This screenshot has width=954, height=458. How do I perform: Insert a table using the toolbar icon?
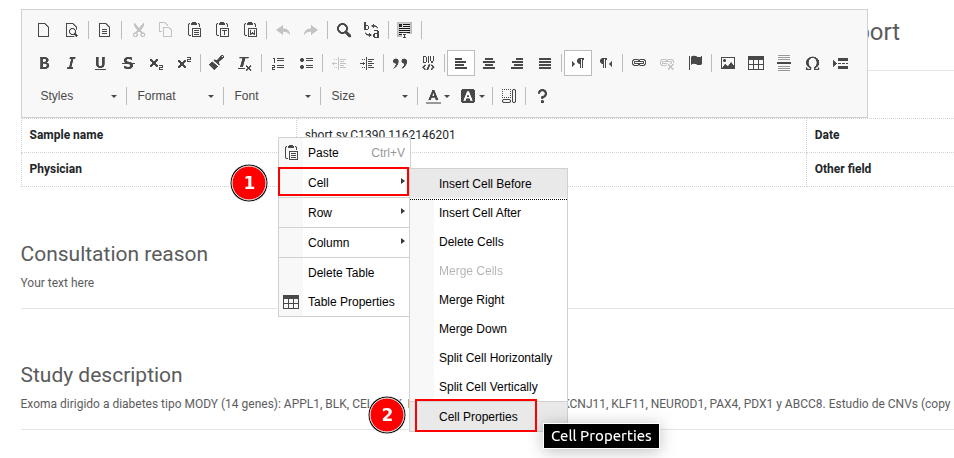(x=756, y=63)
